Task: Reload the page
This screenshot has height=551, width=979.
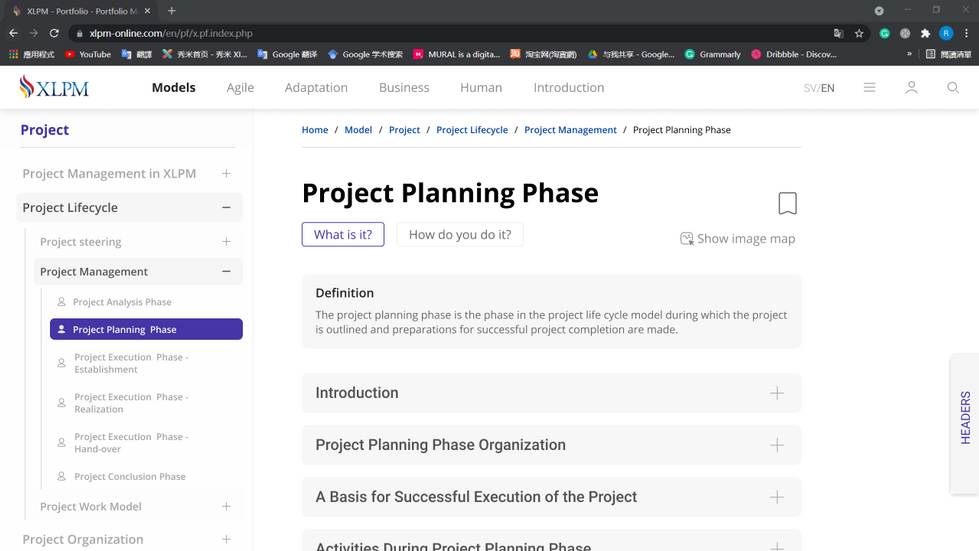Action: point(54,33)
